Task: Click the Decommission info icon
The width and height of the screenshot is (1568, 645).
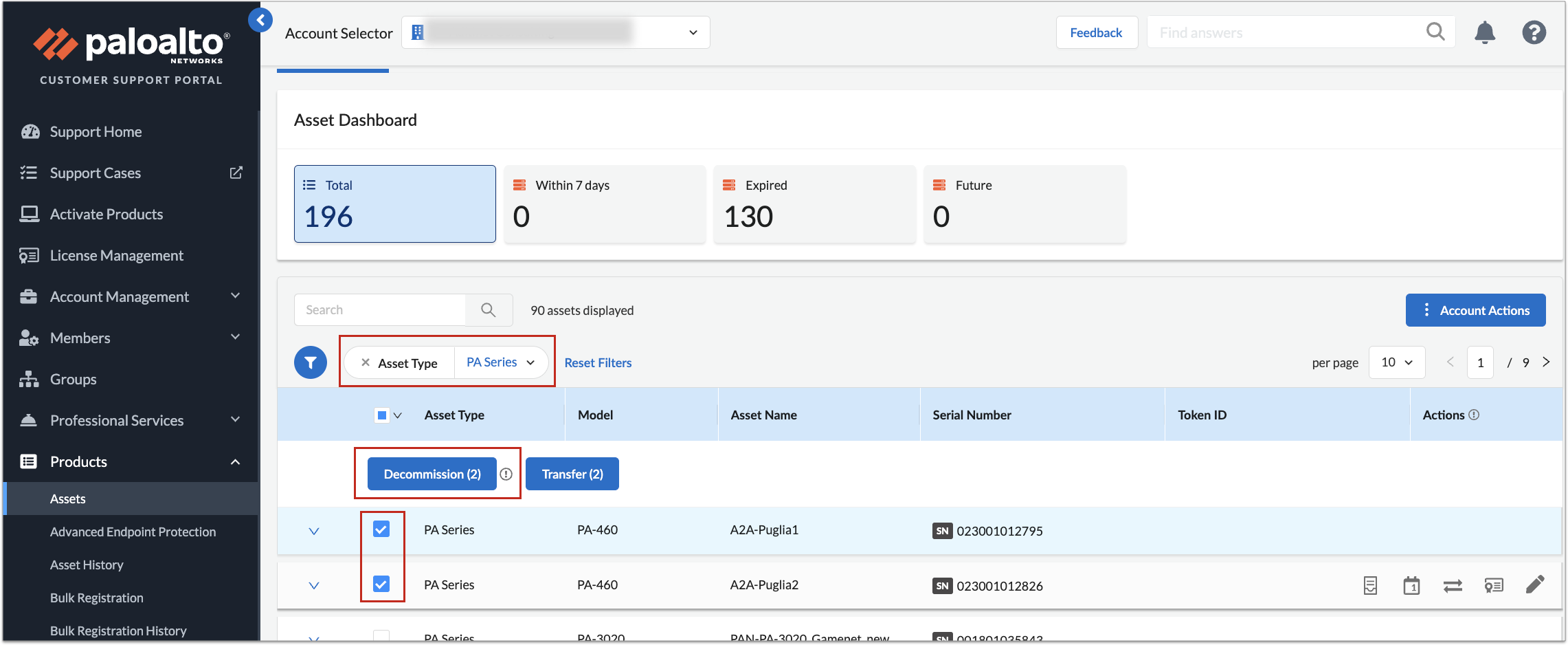Action: click(506, 474)
